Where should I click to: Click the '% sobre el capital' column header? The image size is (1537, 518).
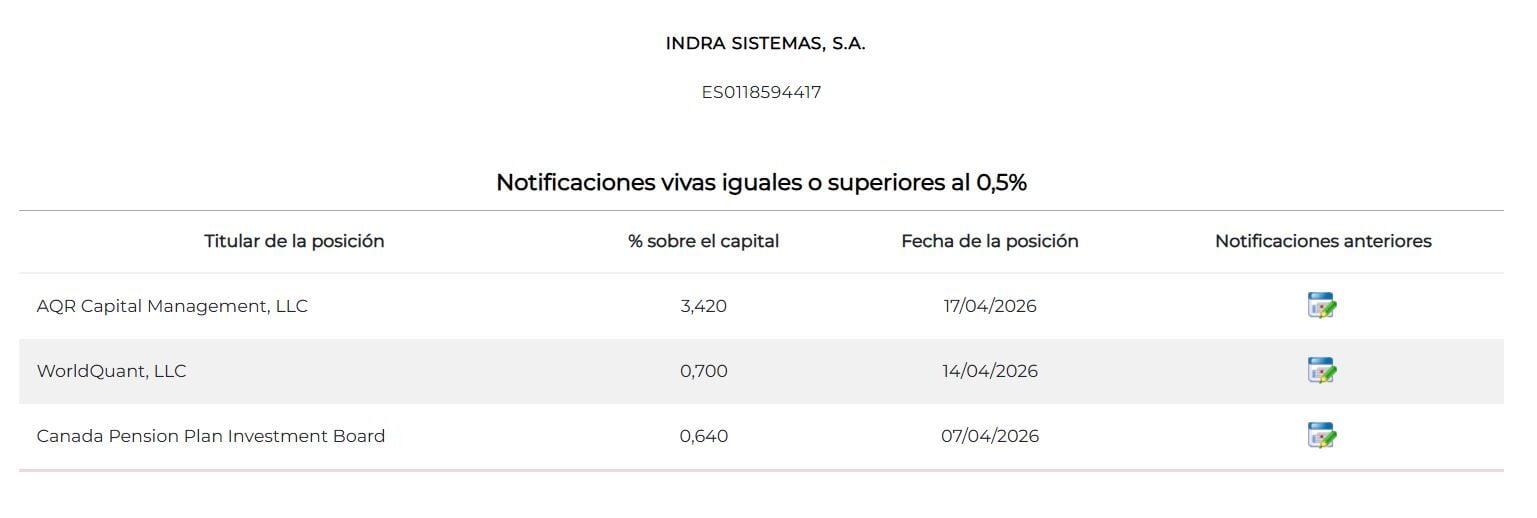703,241
